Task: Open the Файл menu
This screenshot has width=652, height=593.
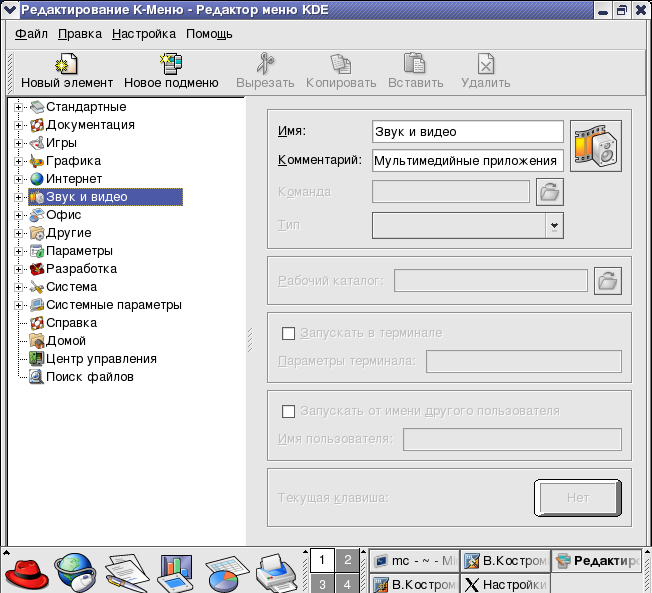Action: tap(32, 34)
